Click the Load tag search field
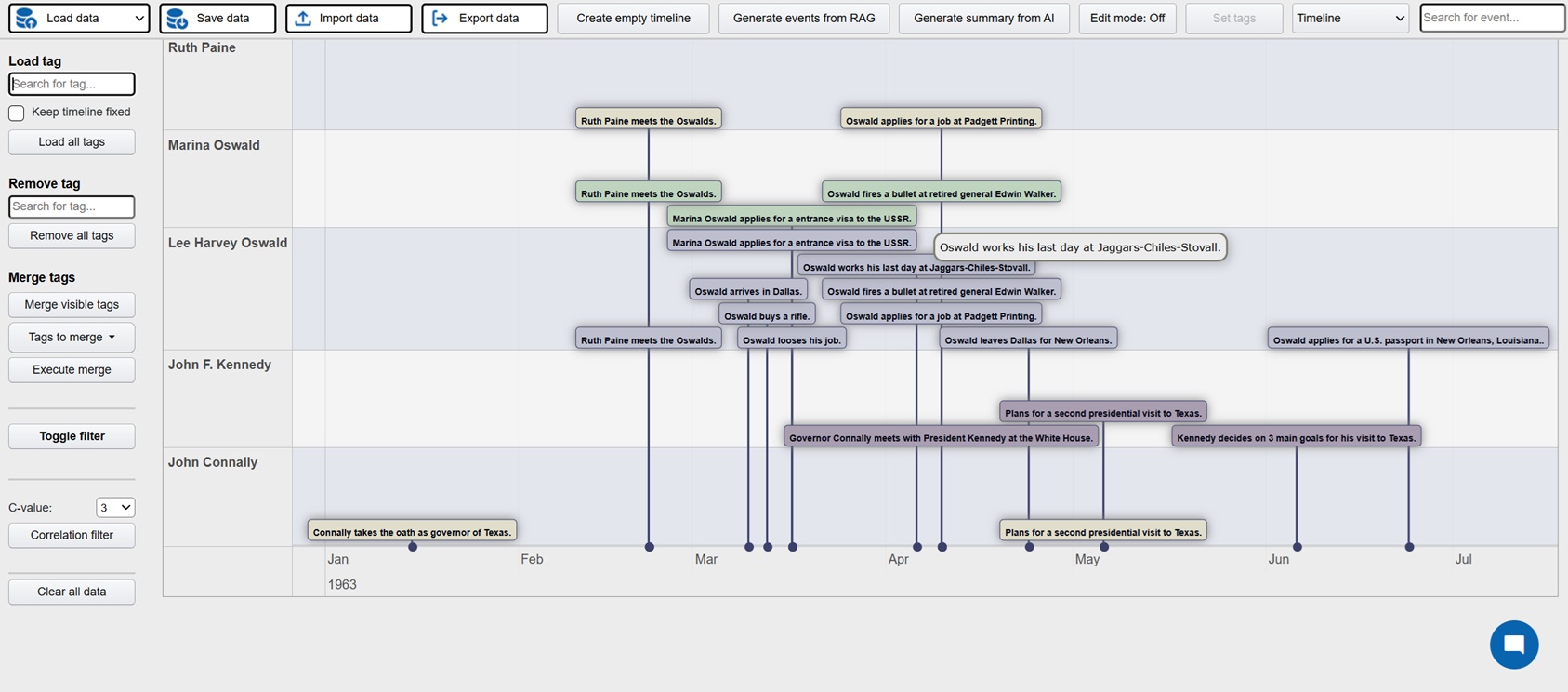This screenshot has width=1568, height=692. 72,84
